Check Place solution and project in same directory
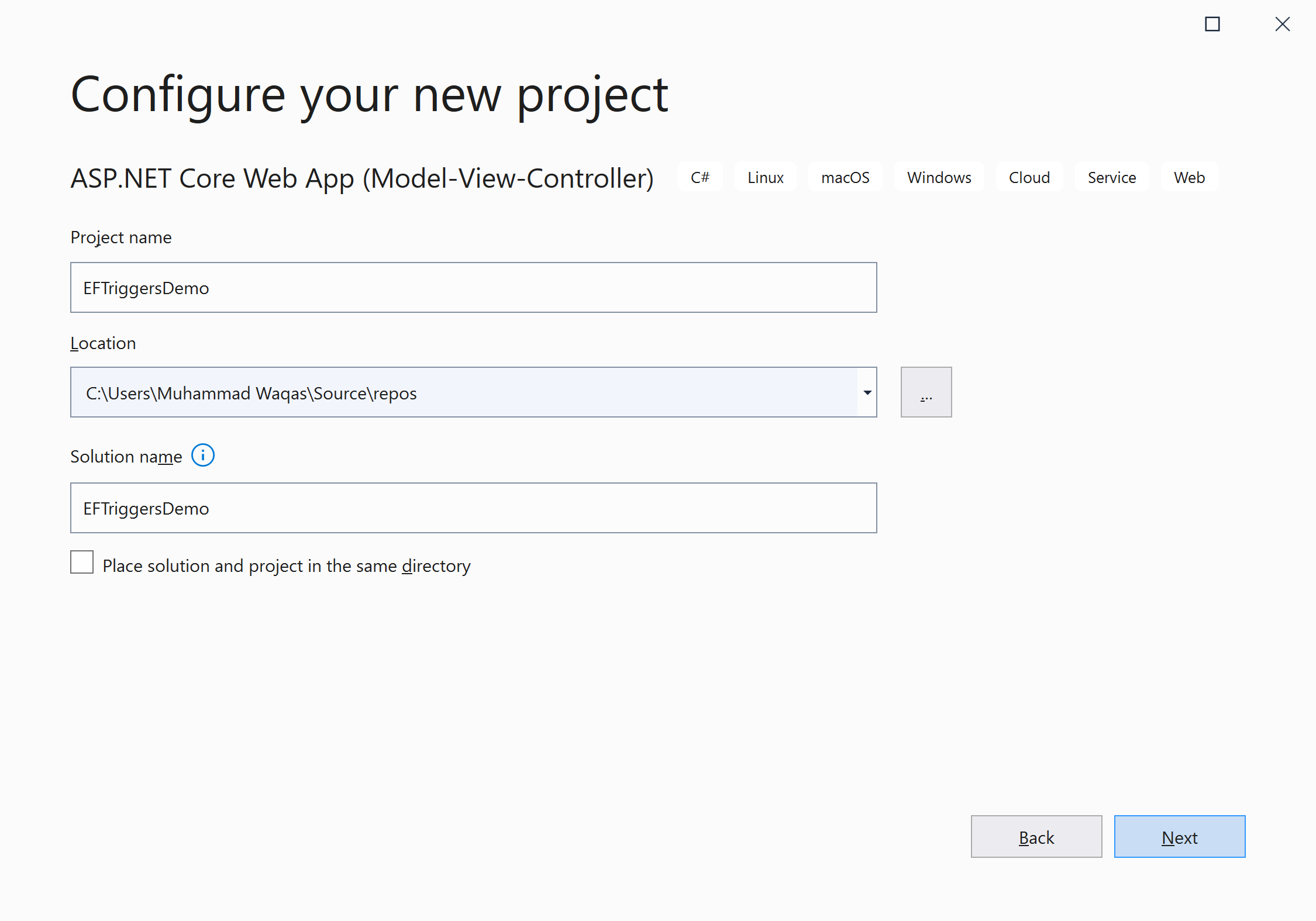Image resolution: width=1316 pixels, height=921 pixels. 82,562
